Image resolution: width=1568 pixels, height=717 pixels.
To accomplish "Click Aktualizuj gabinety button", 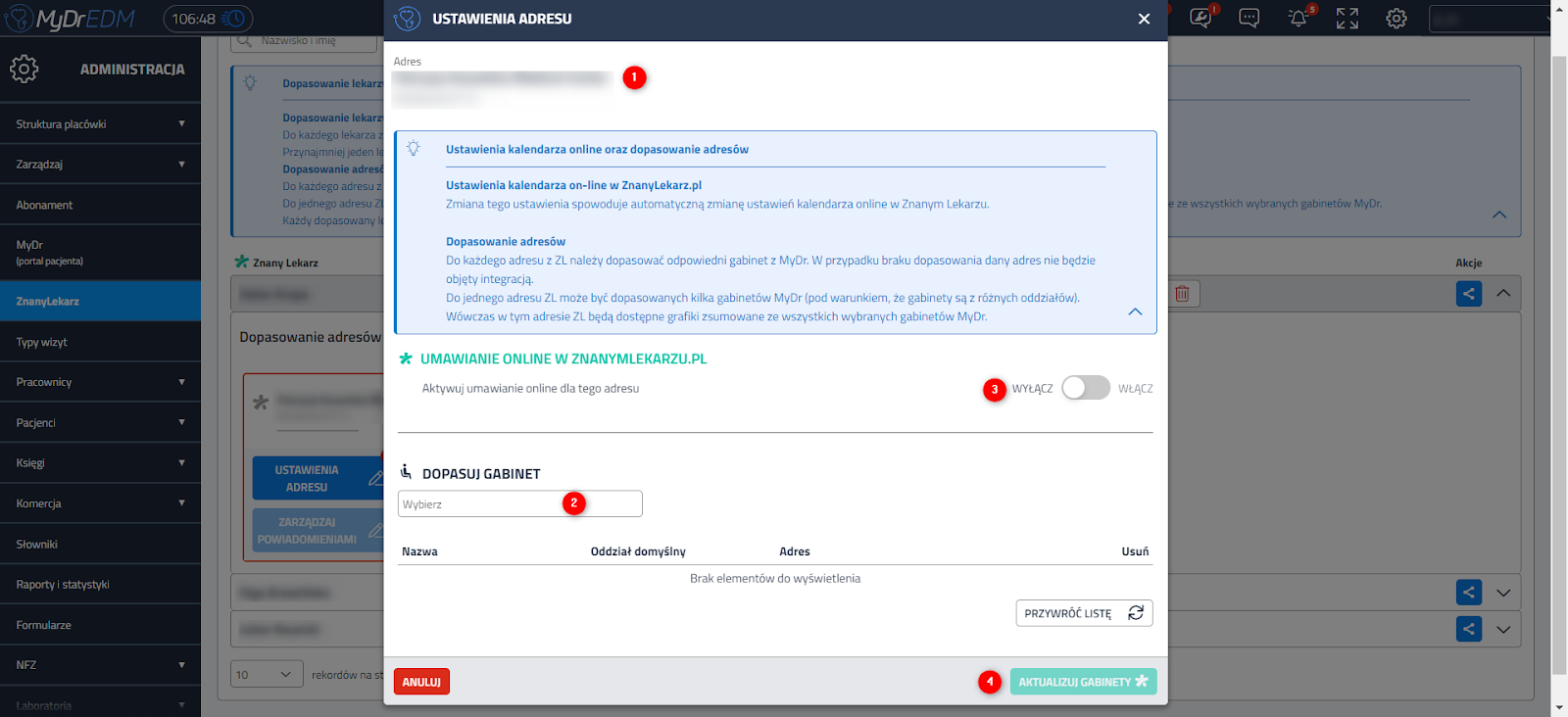I will [x=1083, y=682].
